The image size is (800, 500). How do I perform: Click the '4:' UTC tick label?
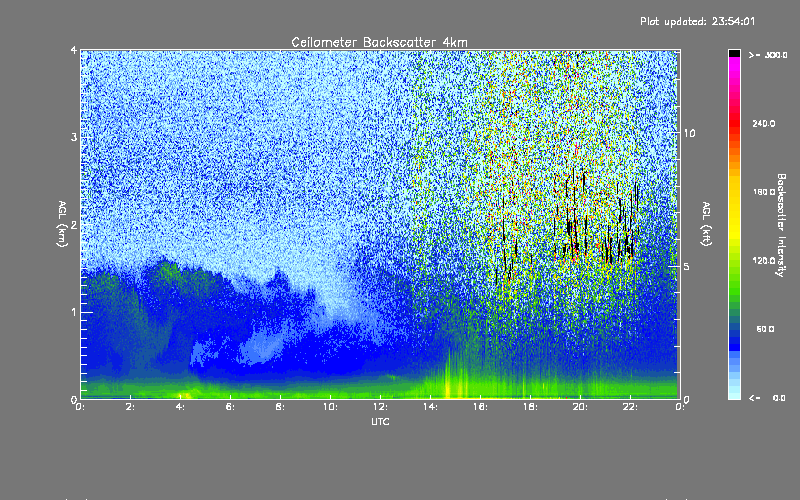pyautogui.click(x=181, y=407)
